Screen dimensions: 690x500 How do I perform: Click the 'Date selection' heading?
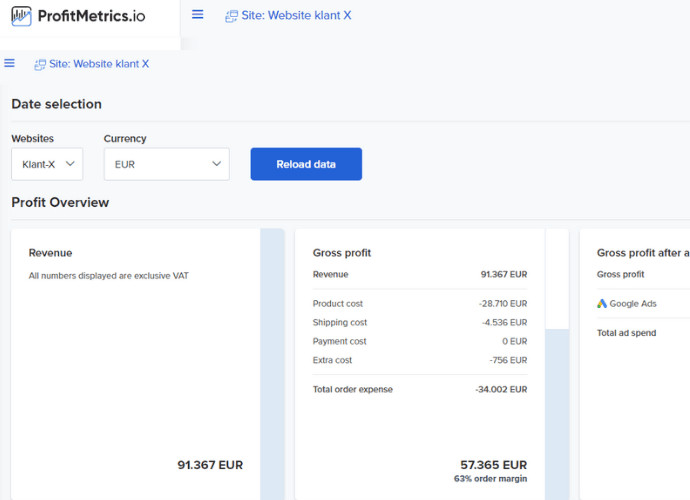pos(56,104)
